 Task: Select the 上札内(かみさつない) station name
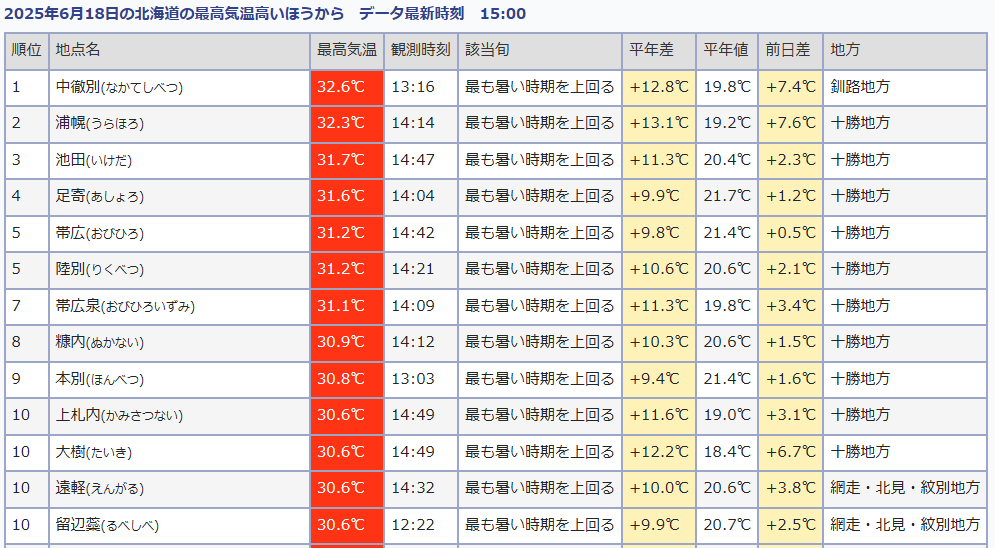click(x=119, y=415)
